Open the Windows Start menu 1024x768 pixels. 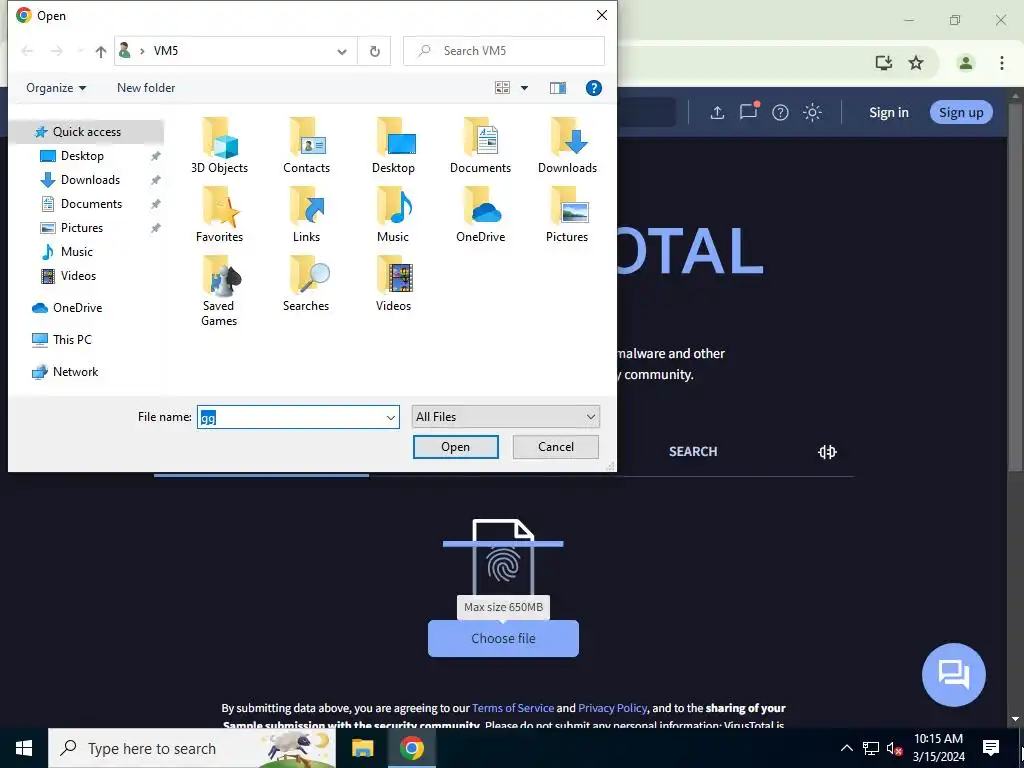24,748
